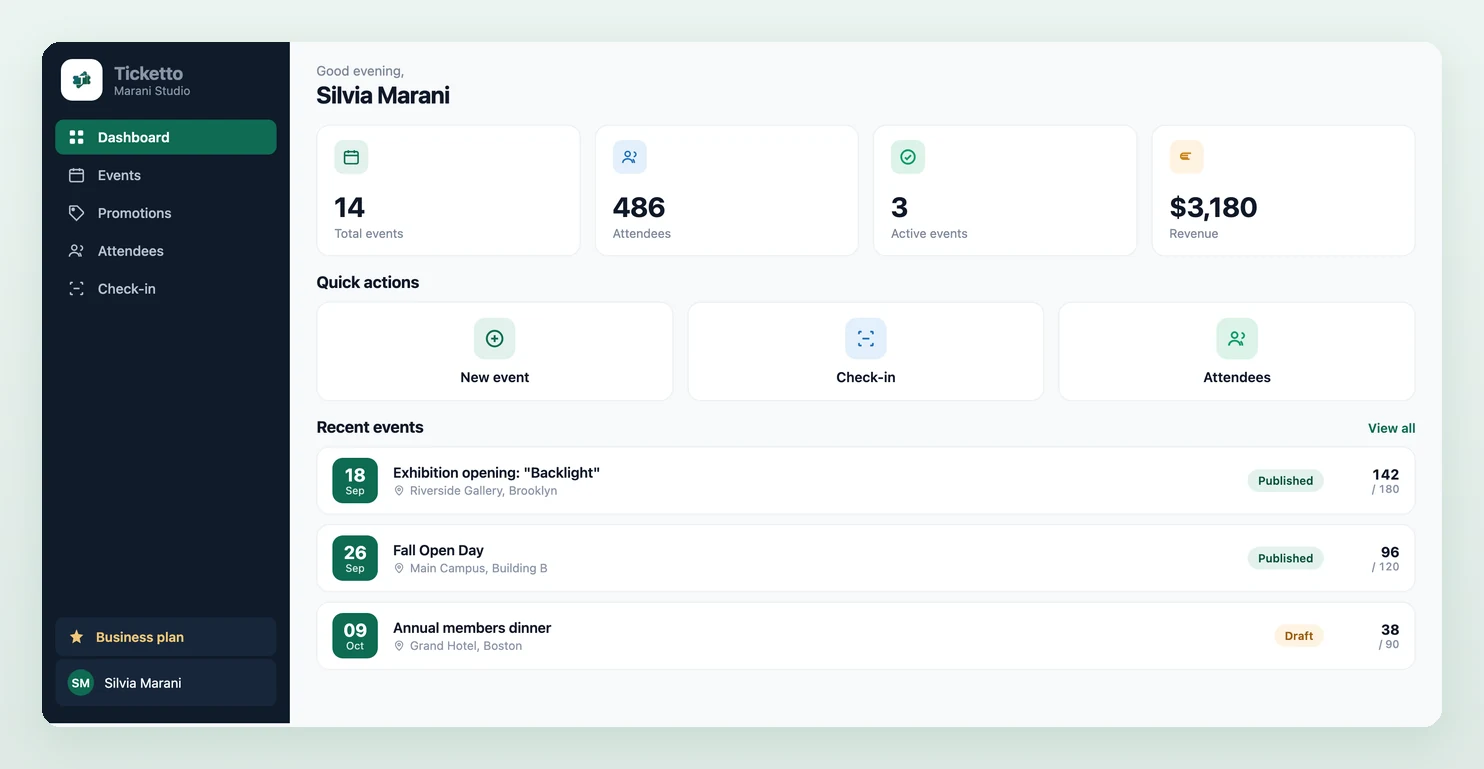
Task: Open Exhibition opening: "Backlight" event
Action: 866,481
